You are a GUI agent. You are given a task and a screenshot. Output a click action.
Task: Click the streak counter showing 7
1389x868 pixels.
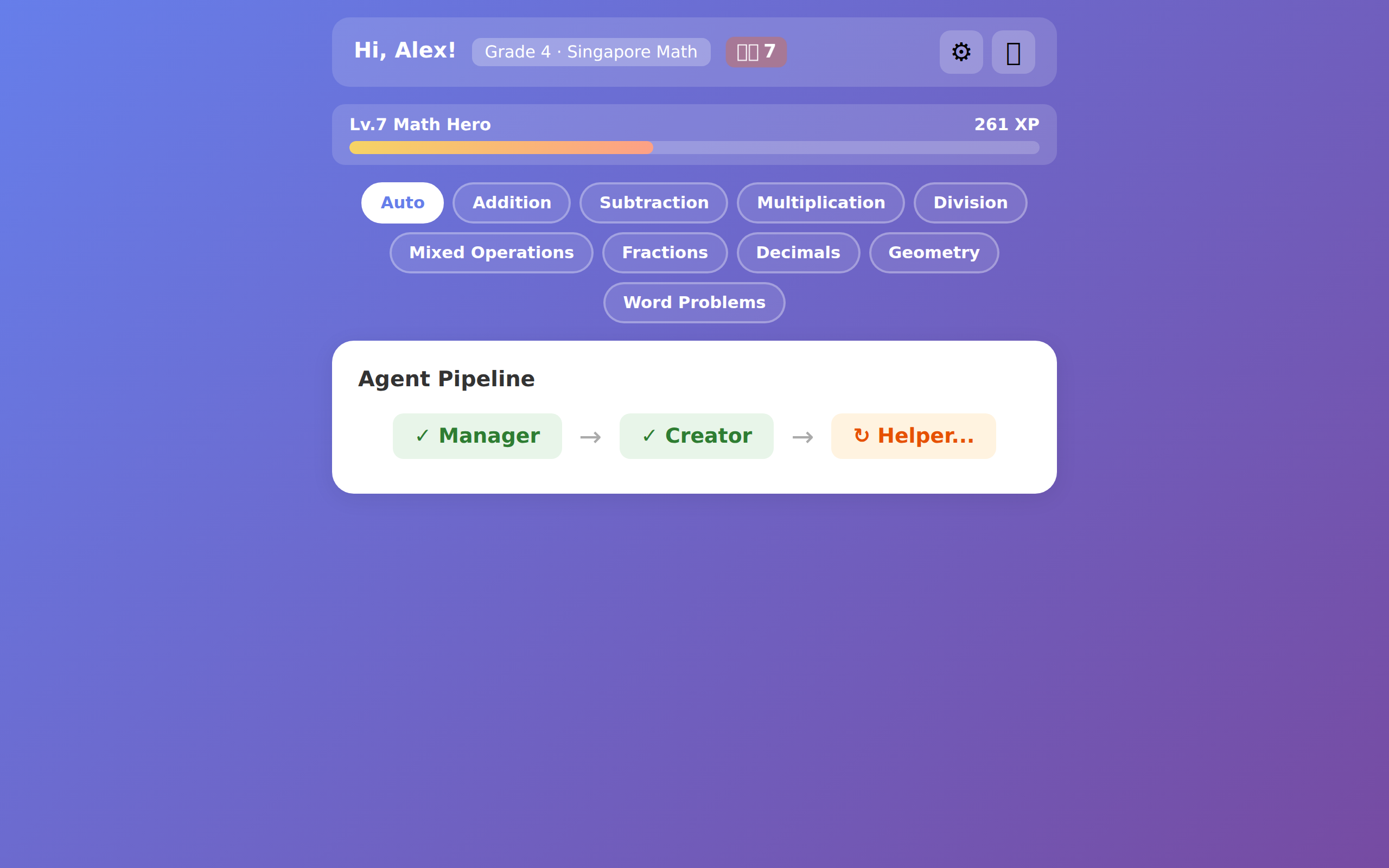[756, 51]
